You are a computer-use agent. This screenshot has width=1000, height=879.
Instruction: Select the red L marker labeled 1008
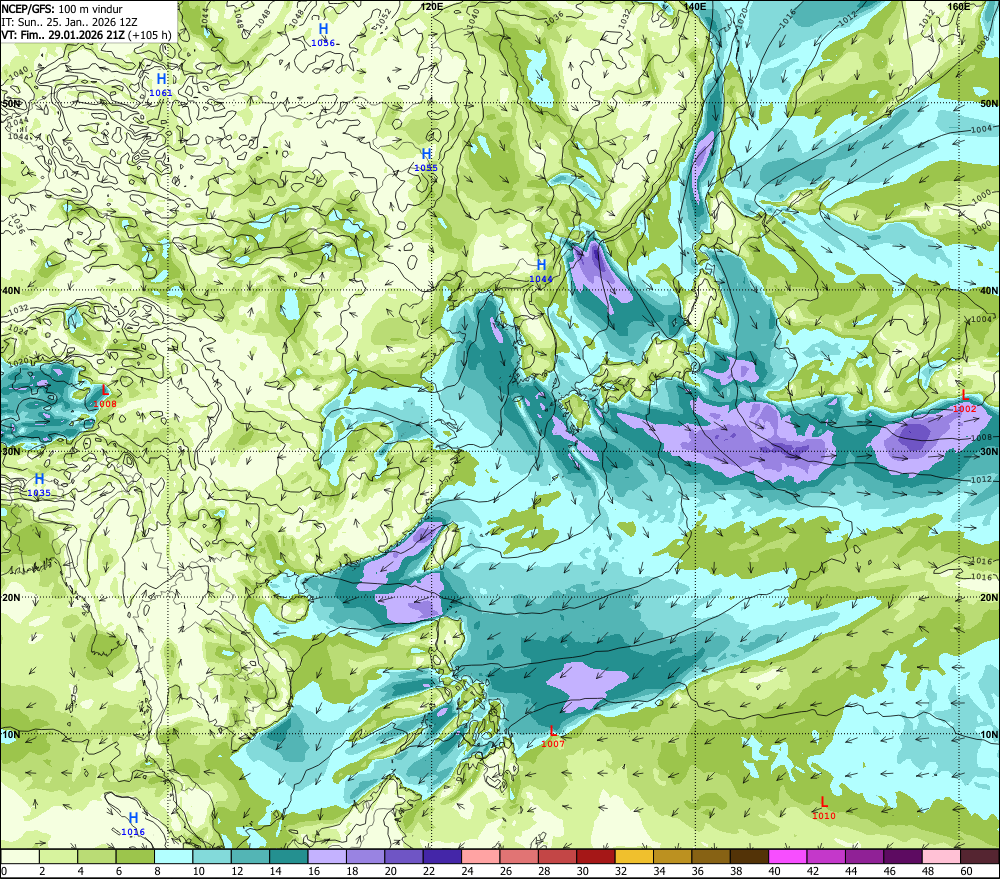[x=105, y=390]
